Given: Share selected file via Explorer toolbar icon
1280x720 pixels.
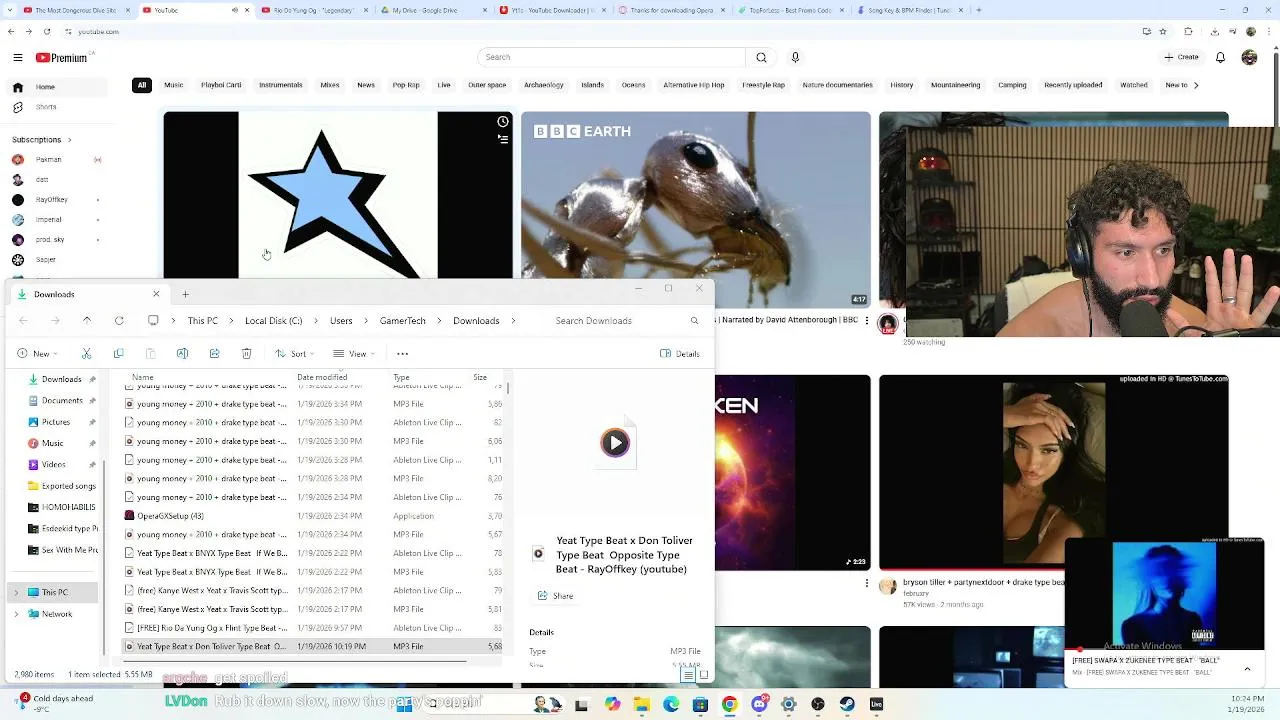Looking at the screenshot, I should [214, 354].
